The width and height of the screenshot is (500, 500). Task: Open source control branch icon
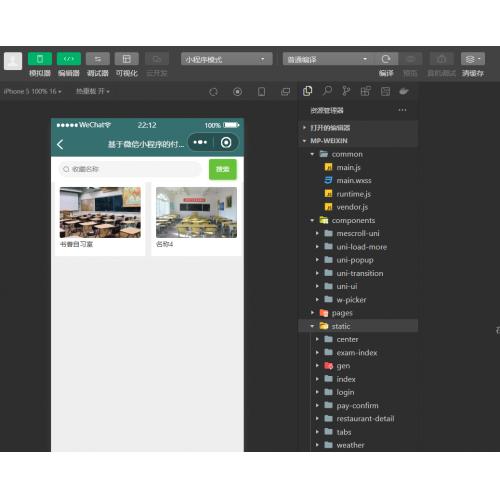[346, 91]
